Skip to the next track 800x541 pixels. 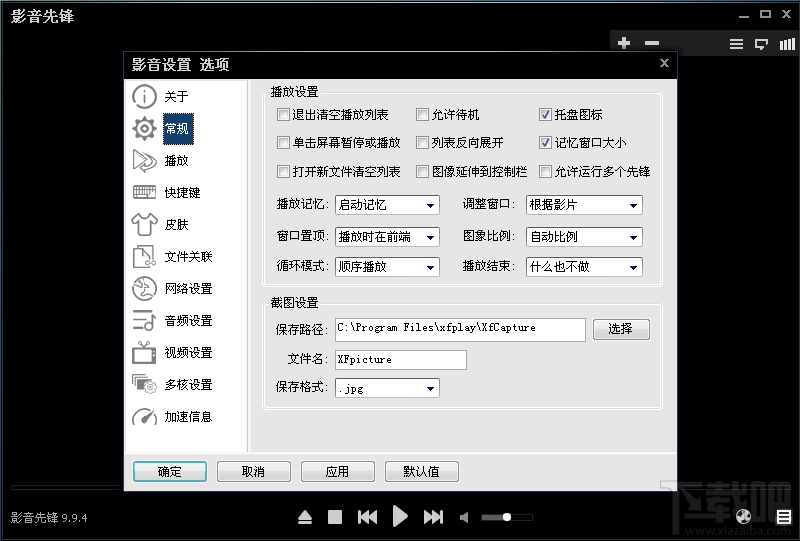point(433,517)
